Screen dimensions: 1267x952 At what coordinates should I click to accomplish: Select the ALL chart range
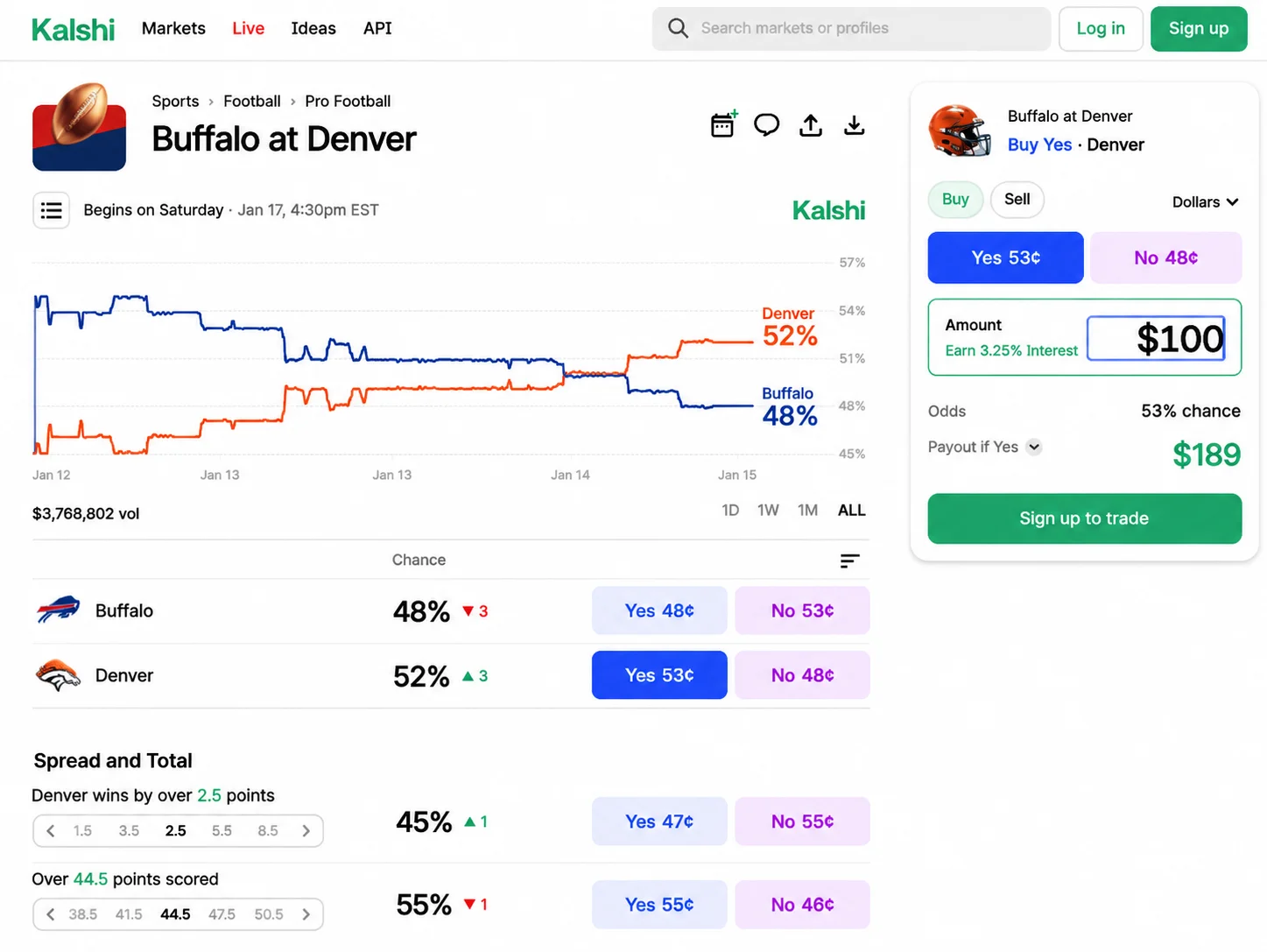coord(851,511)
